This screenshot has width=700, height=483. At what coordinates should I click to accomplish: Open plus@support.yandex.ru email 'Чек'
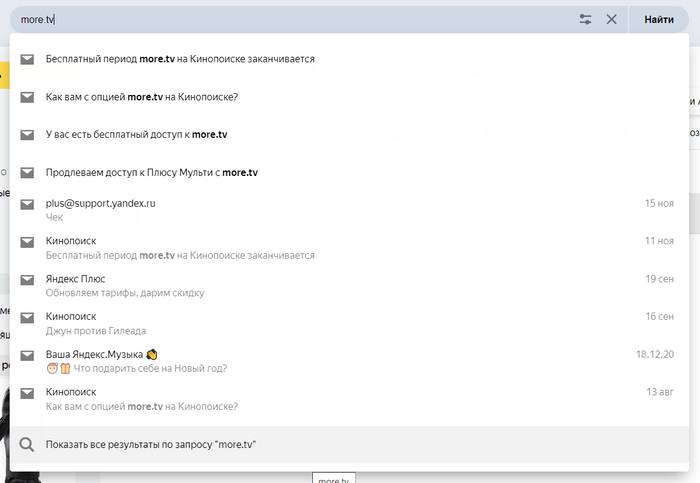pos(349,210)
